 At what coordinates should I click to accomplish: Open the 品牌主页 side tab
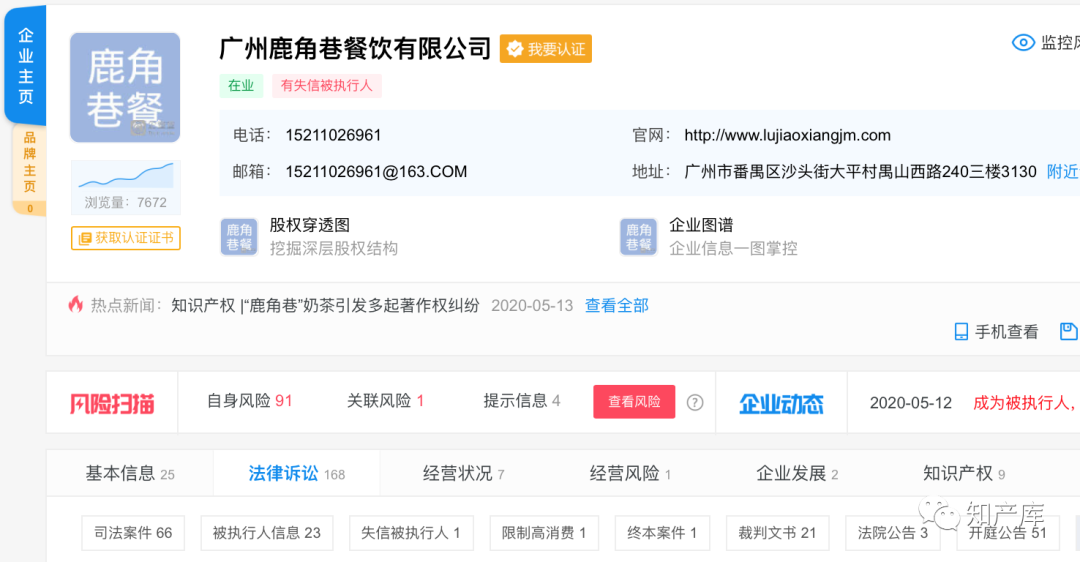pyautogui.click(x=29, y=169)
